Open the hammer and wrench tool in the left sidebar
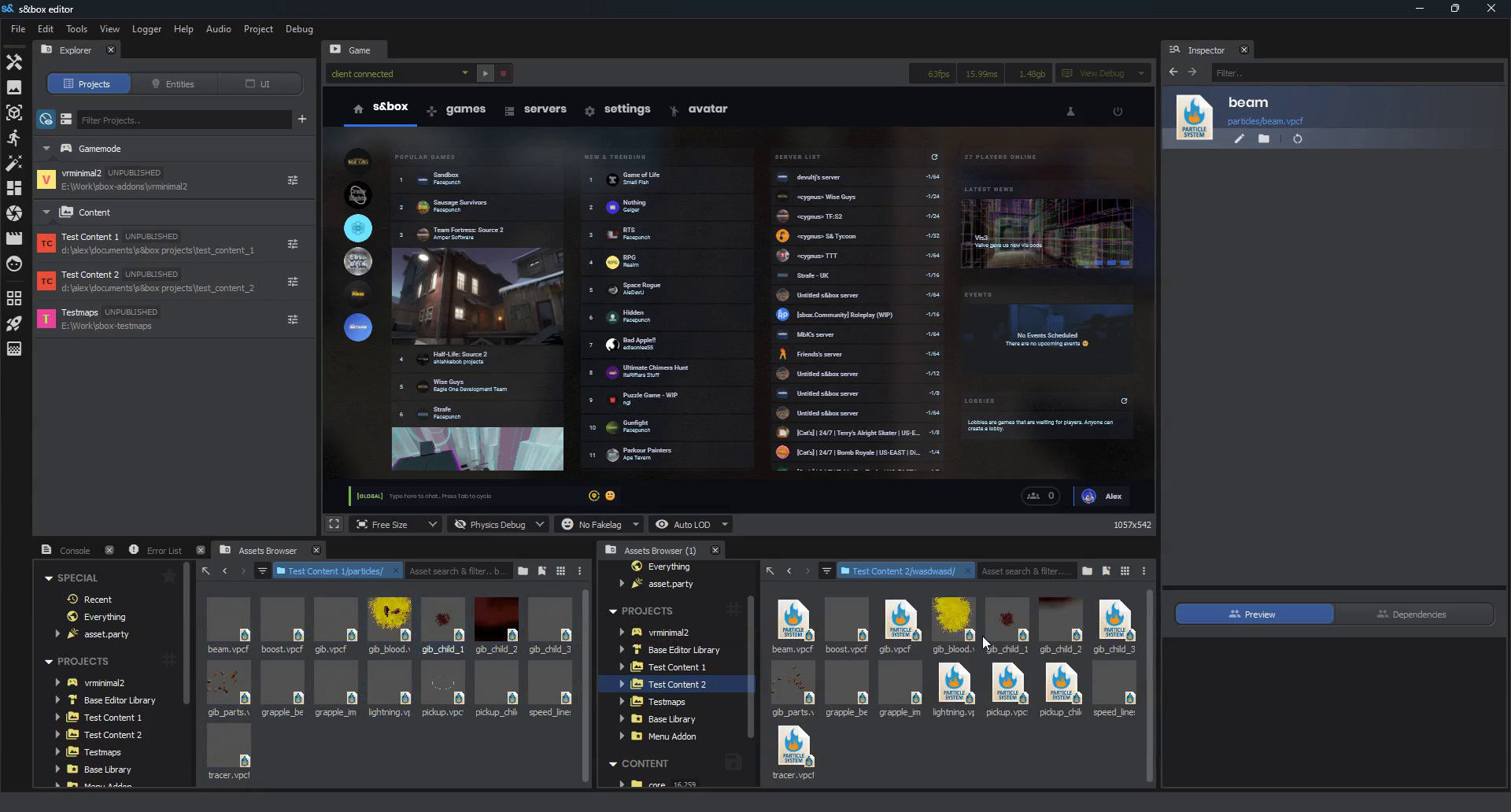The image size is (1511, 812). (x=14, y=62)
